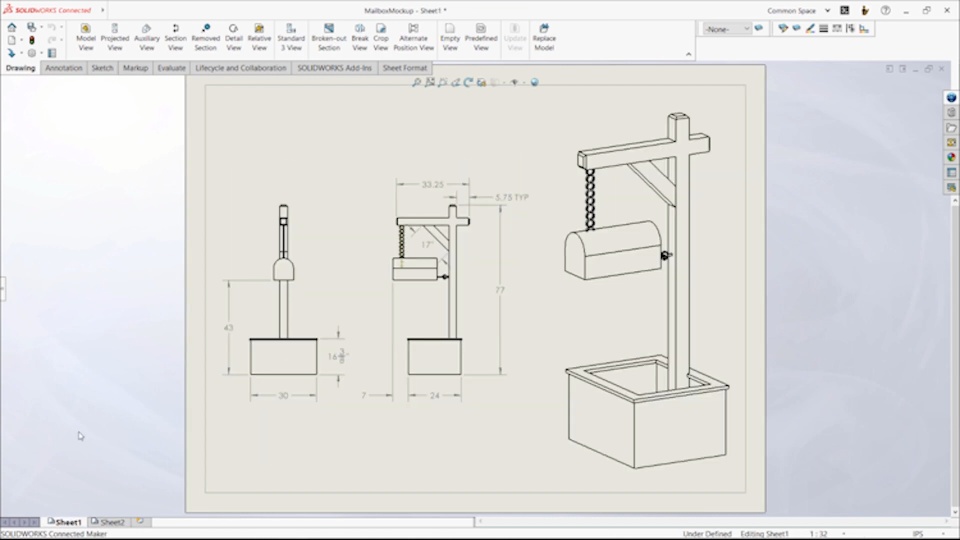Image resolution: width=960 pixels, height=540 pixels.
Task: Select the isometric mailbox drawing view
Action: click(x=648, y=291)
